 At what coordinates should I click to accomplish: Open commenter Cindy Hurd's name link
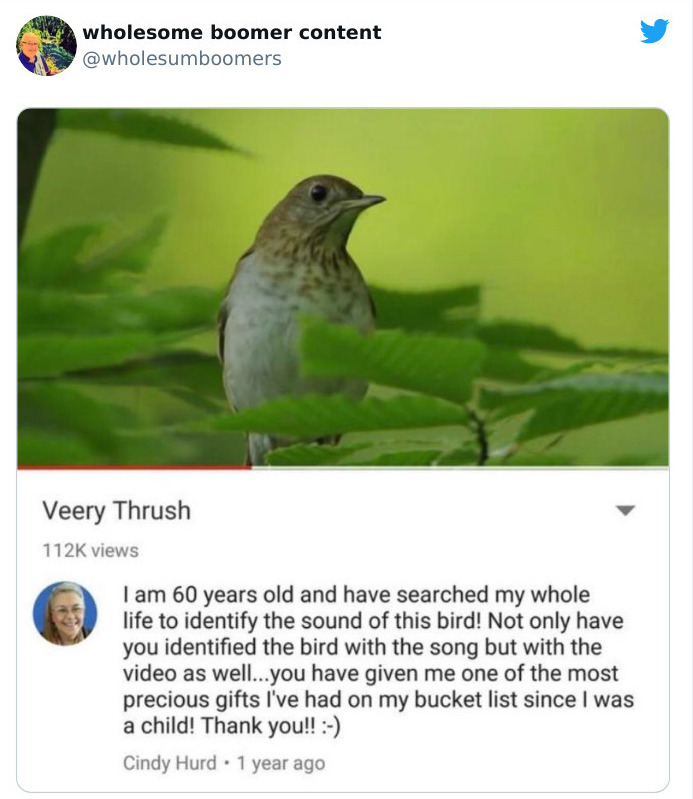click(x=170, y=763)
